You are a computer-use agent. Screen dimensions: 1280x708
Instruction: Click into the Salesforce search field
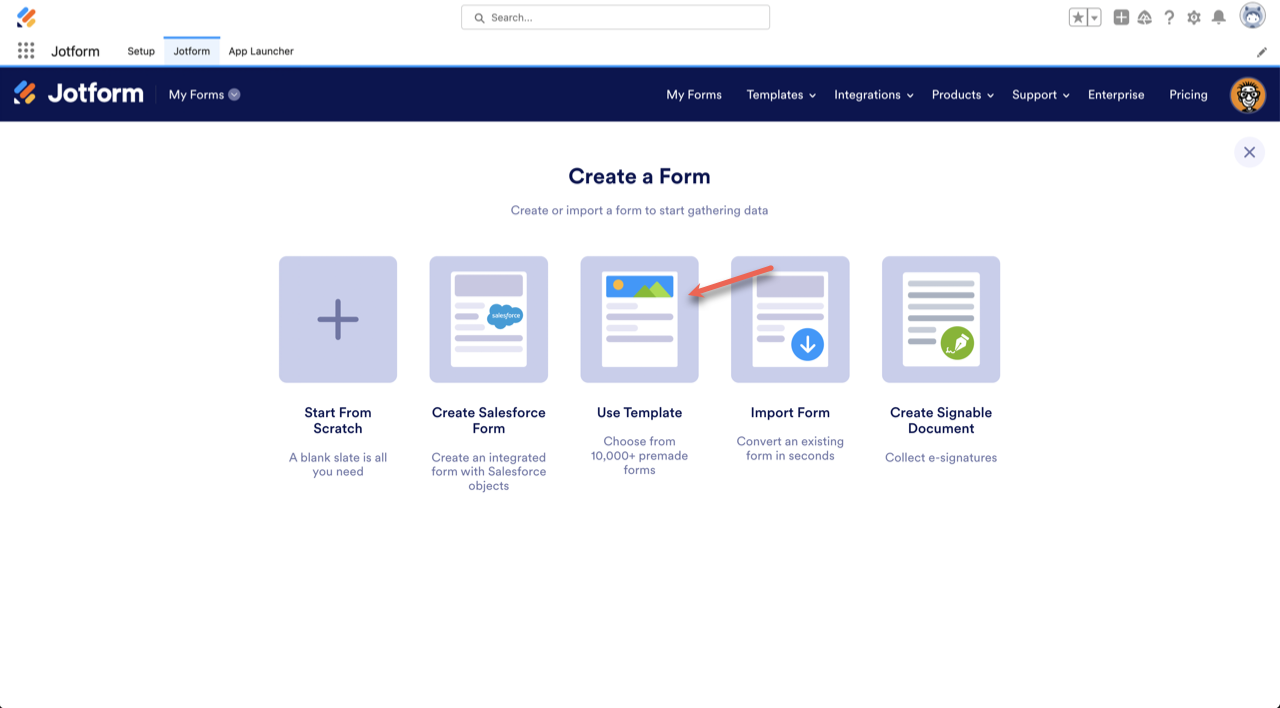[615, 17]
